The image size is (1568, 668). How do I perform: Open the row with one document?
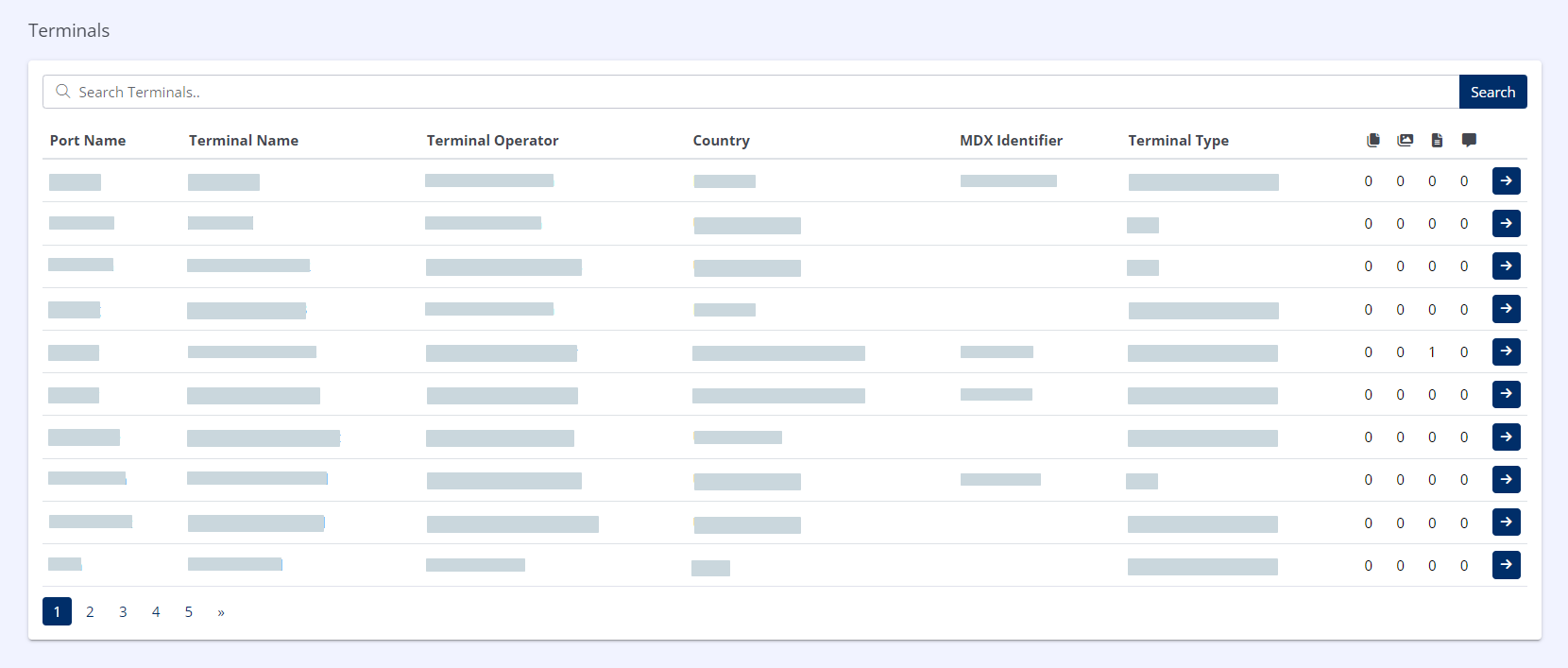tap(1506, 351)
